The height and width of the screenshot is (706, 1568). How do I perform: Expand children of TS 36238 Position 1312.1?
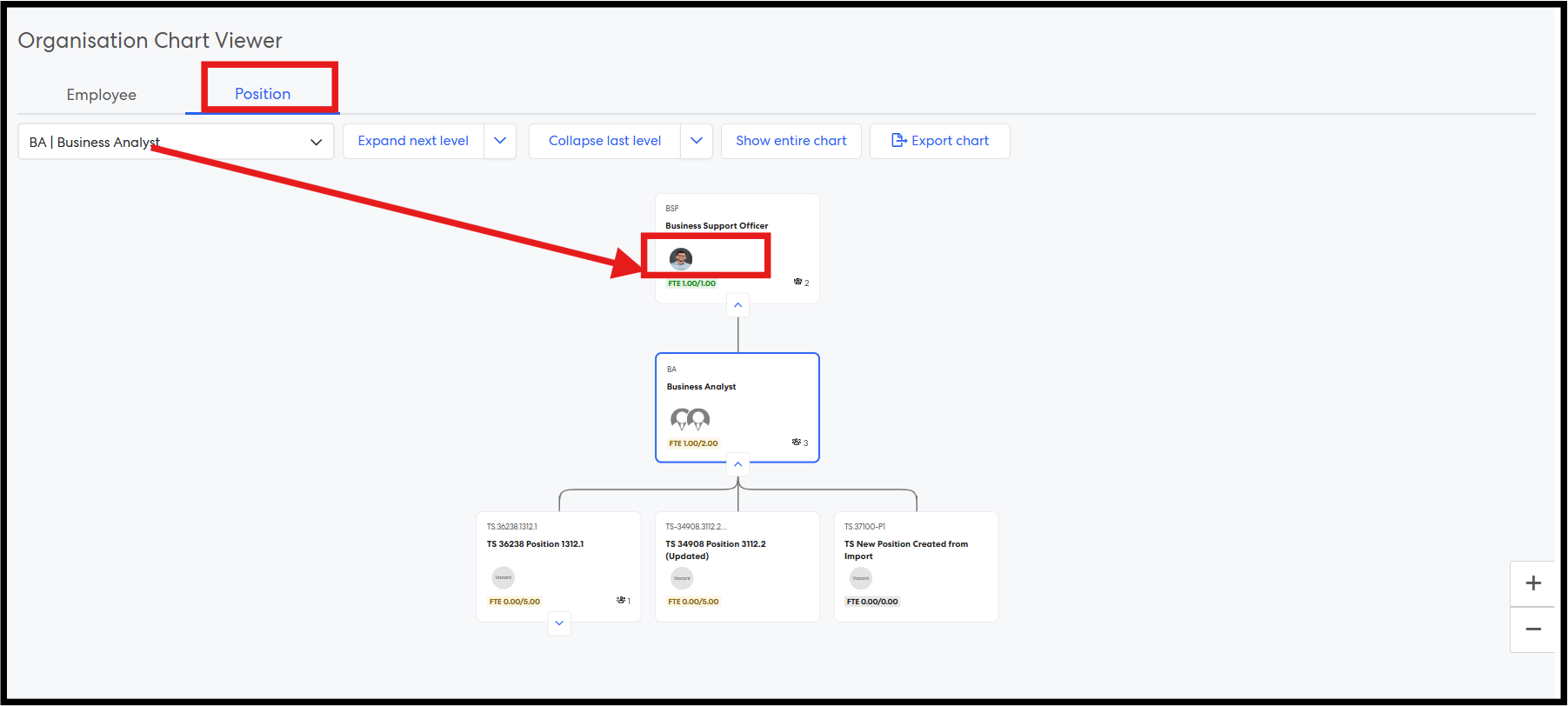(x=559, y=623)
